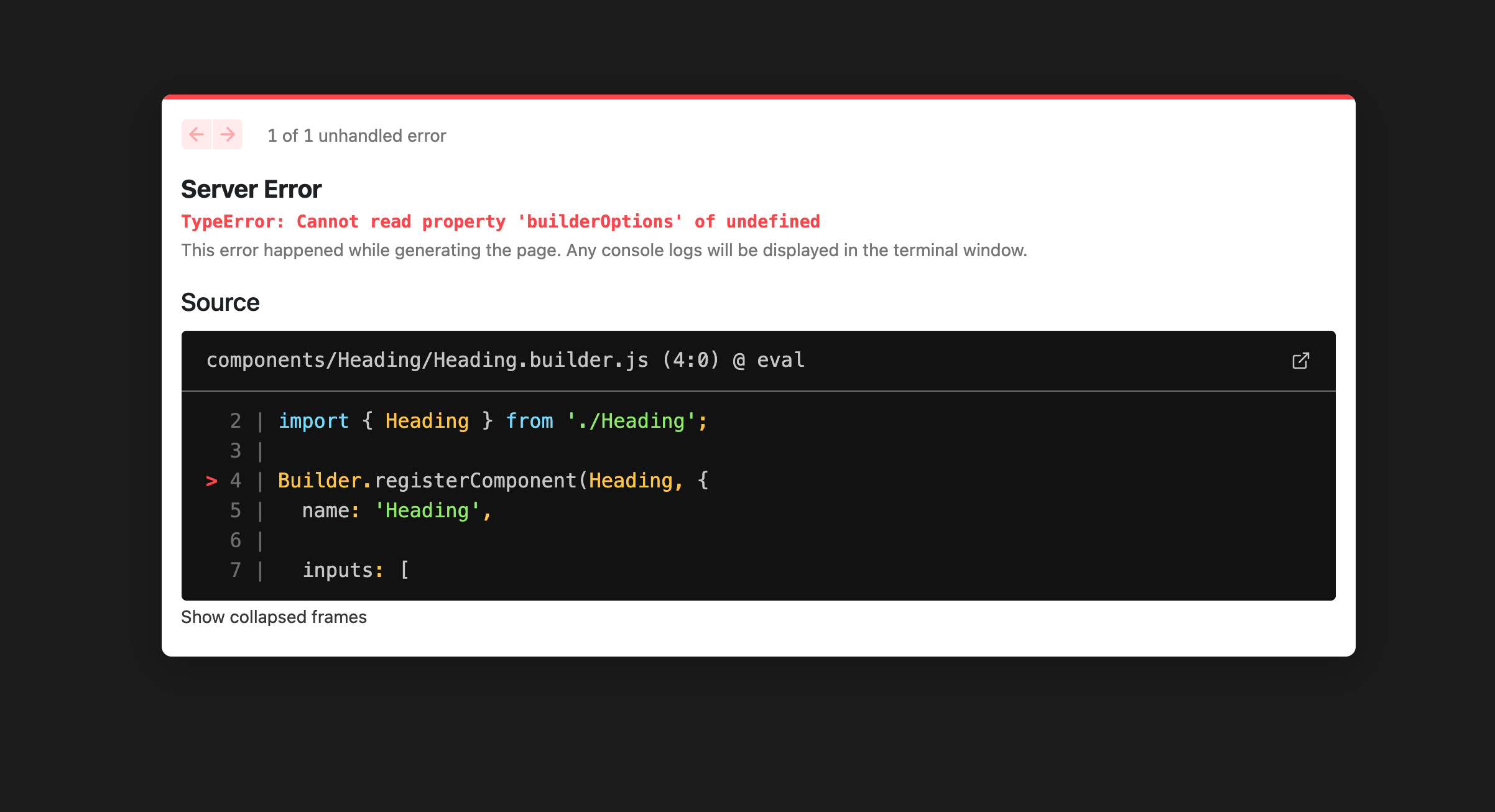Click the '1 of 1 unhandled error' label
The width and height of the screenshot is (1495, 812).
click(356, 136)
